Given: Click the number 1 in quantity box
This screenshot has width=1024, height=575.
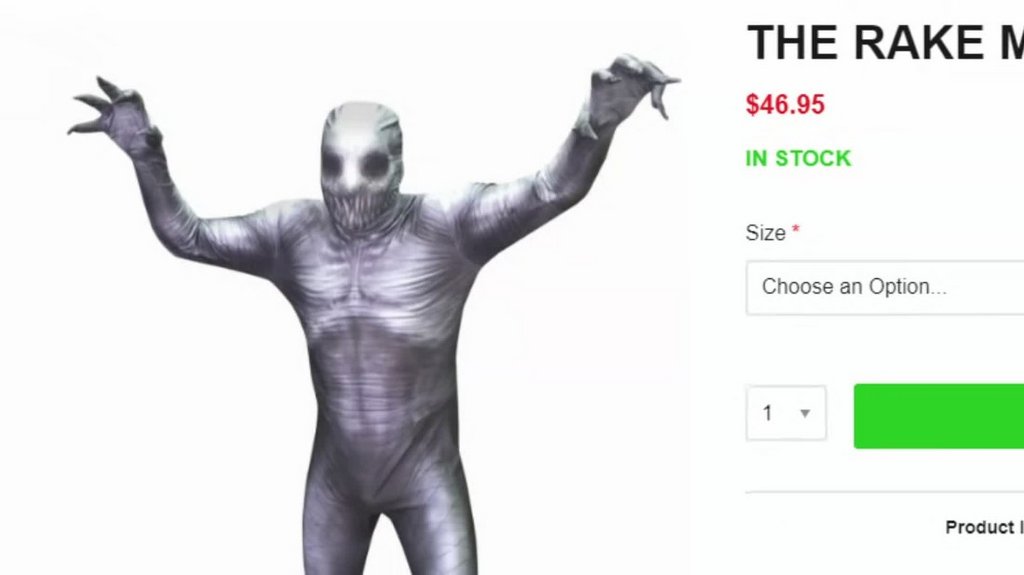Looking at the screenshot, I should tap(767, 413).
